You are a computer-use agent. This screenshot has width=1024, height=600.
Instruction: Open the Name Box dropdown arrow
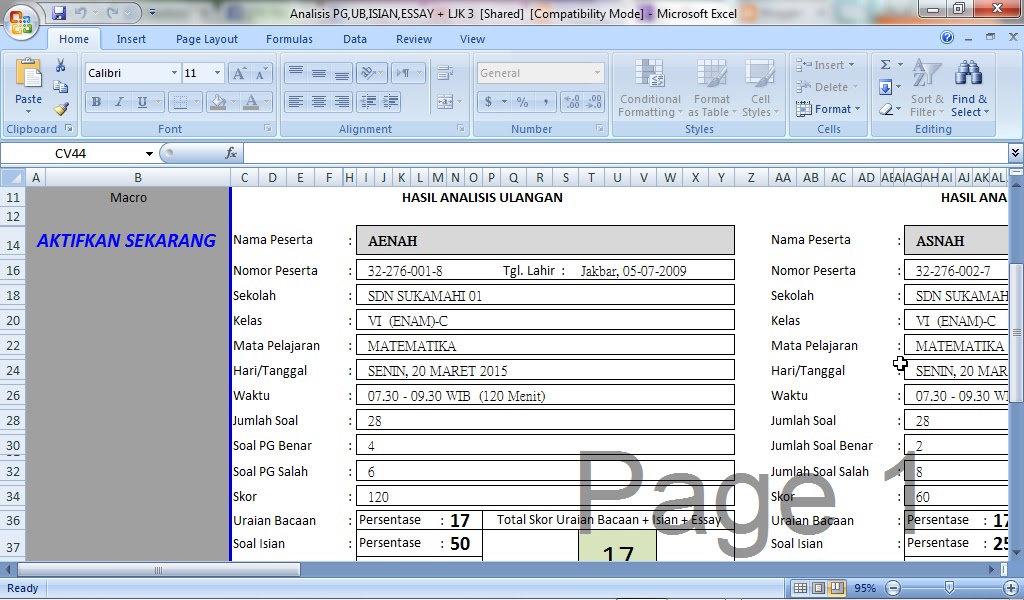149,153
